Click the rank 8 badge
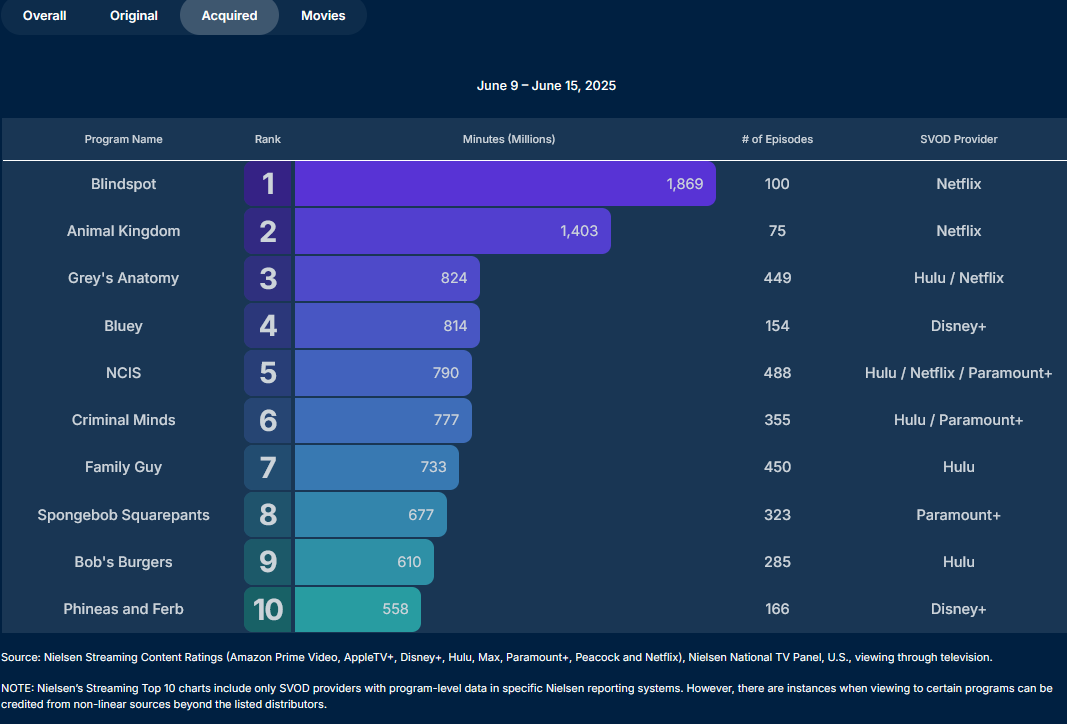This screenshot has width=1067, height=724. point(268,515)
